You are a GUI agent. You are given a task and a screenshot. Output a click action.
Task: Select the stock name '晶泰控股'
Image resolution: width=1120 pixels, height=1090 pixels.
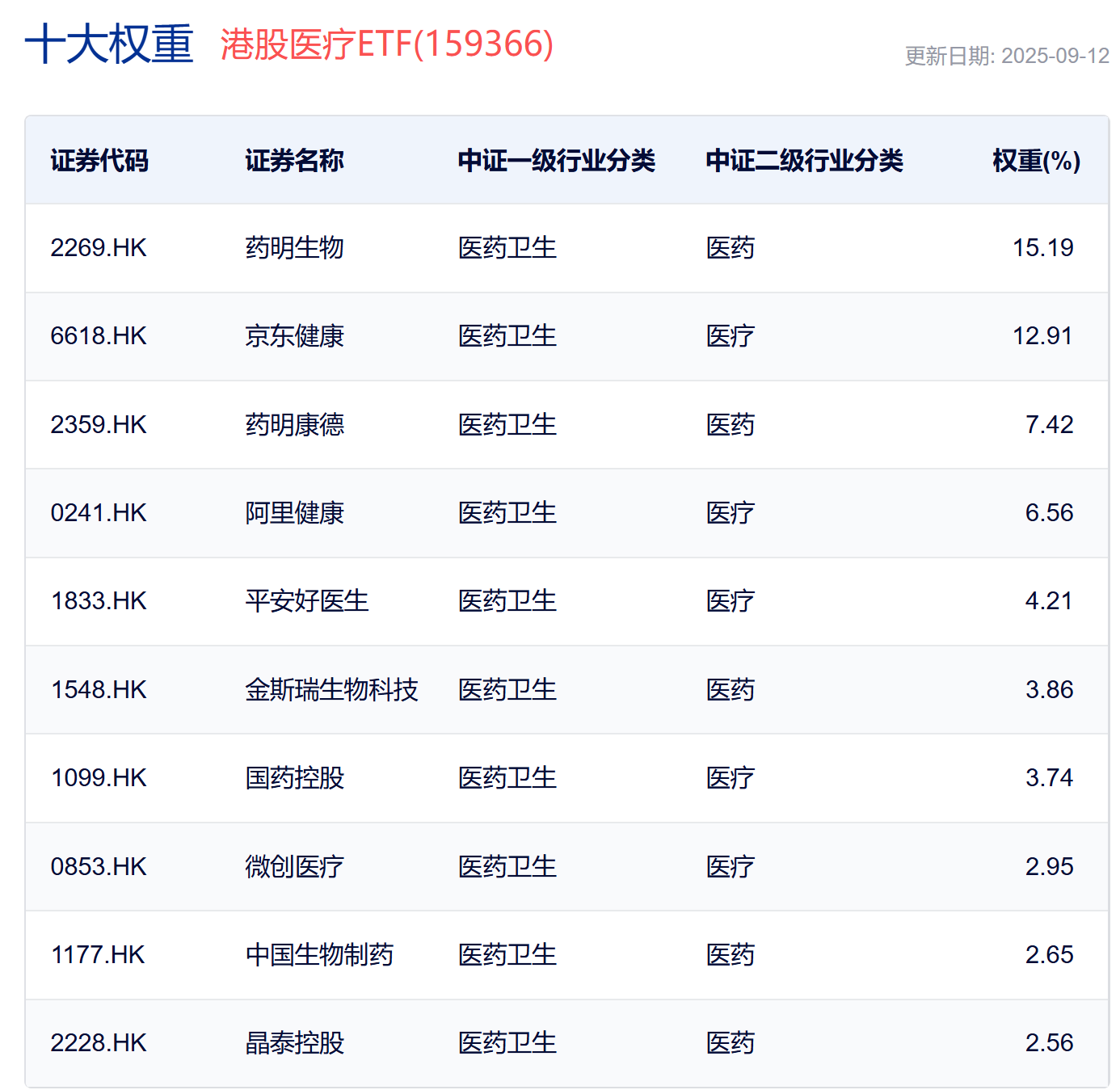click(x=295, y=1043)
